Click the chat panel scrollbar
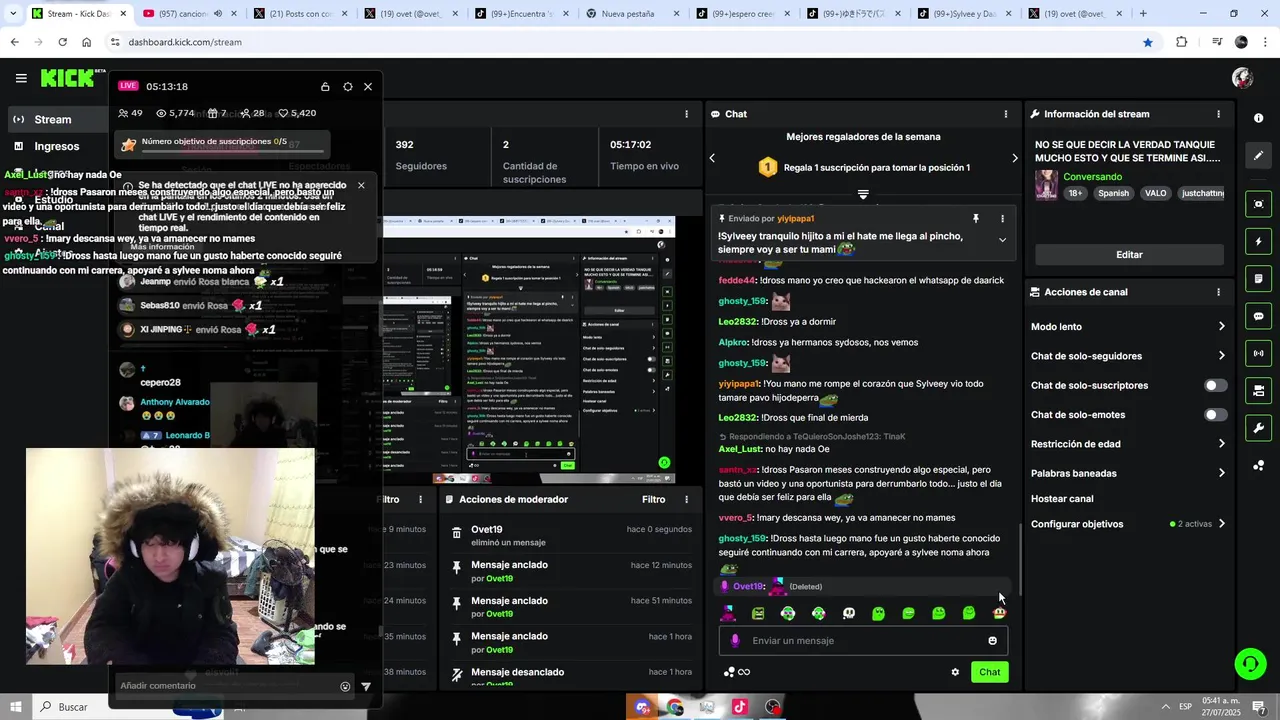1280x720 pixels. pos(1021,558)
